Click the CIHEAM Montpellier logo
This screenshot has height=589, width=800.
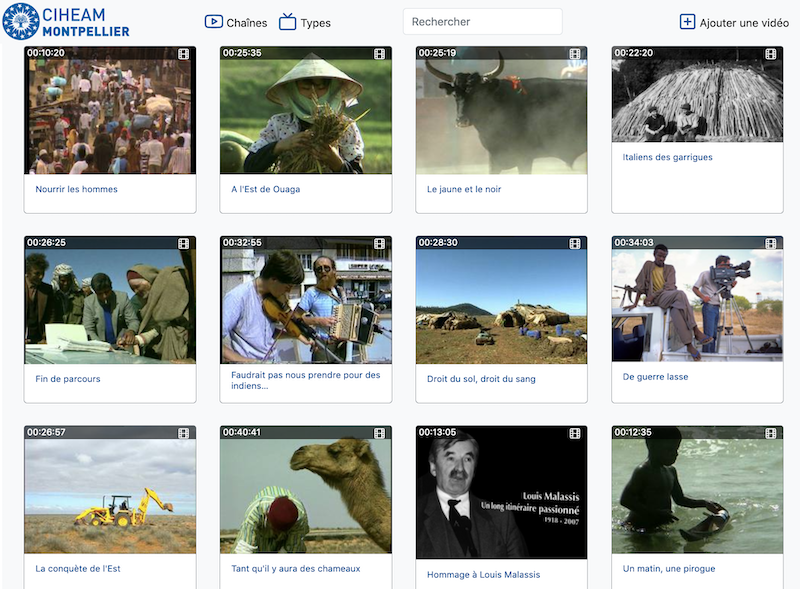pos(66,21)
